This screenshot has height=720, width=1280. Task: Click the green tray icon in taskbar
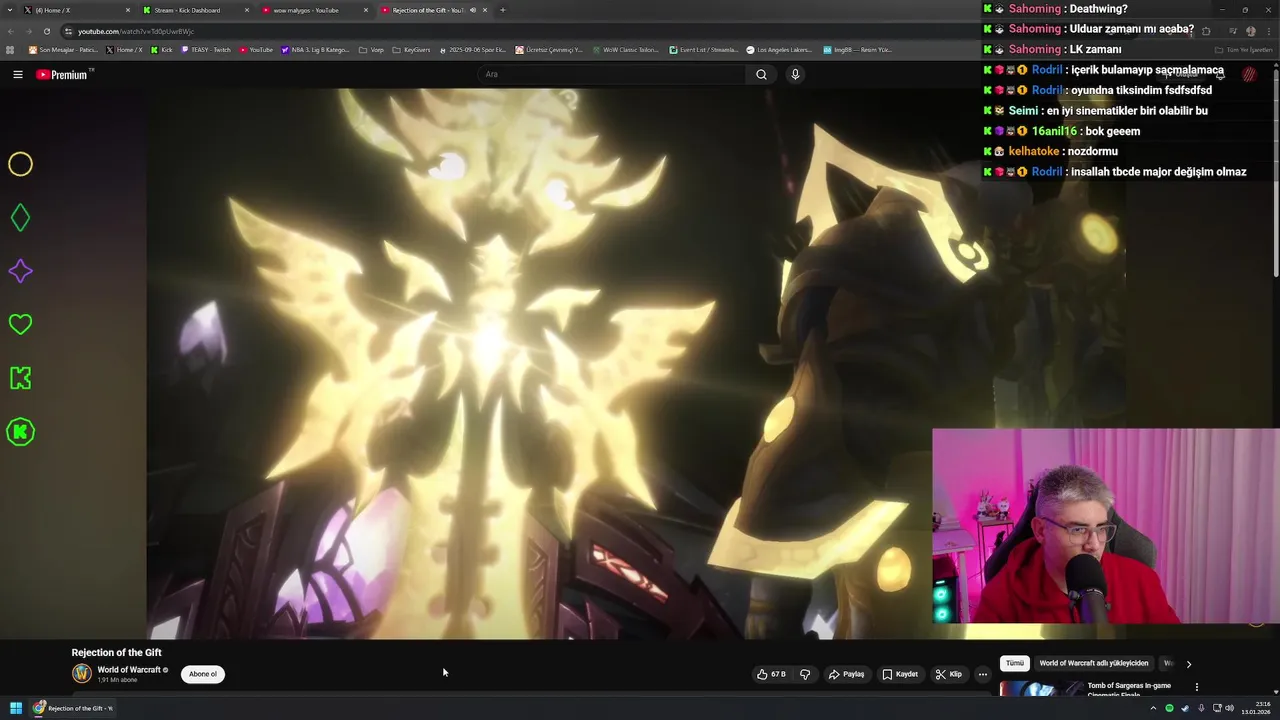click(x=1169, y=708)
